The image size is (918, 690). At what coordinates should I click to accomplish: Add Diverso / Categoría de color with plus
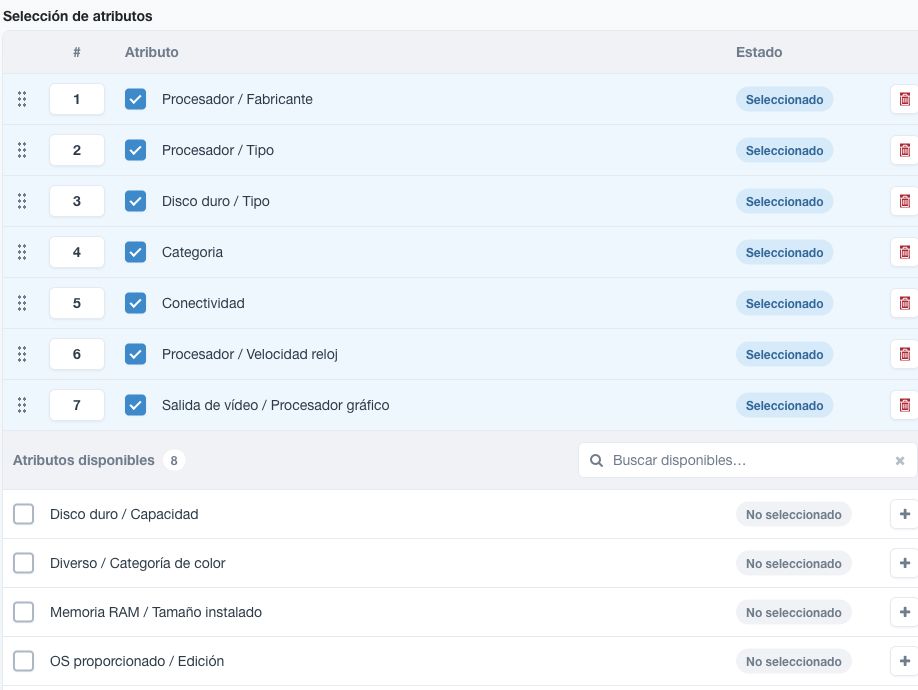(905, 563)
